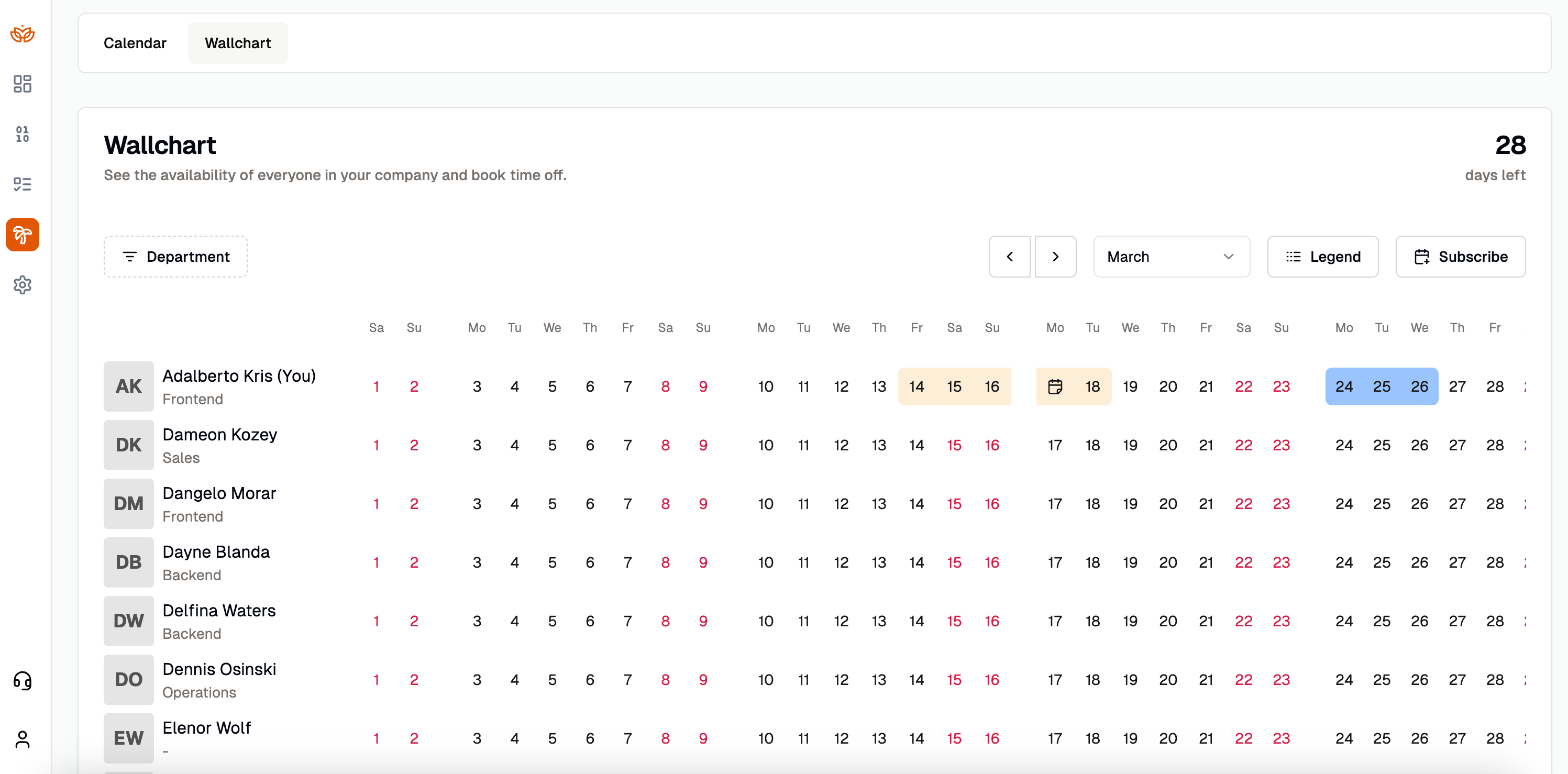Click day 27 in Dennis Osinski row

coord(1457,679)
